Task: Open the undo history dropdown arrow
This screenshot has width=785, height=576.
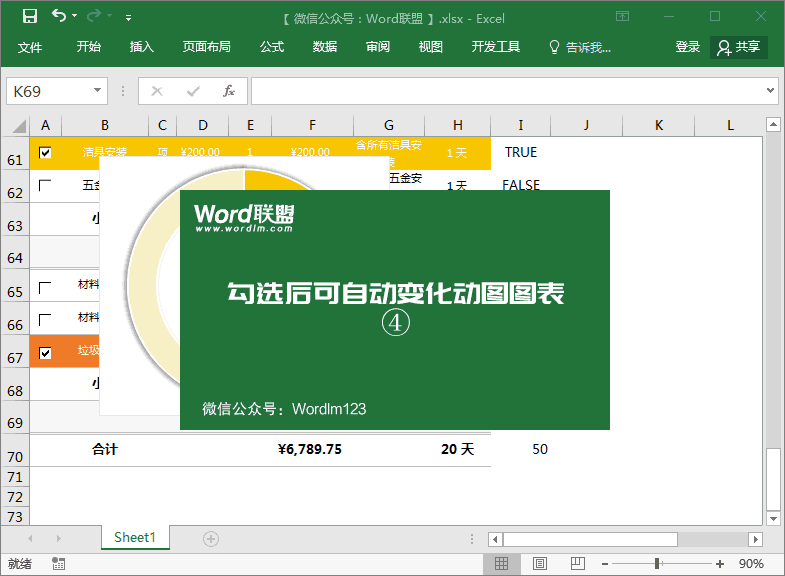Action: click(75, 16)
